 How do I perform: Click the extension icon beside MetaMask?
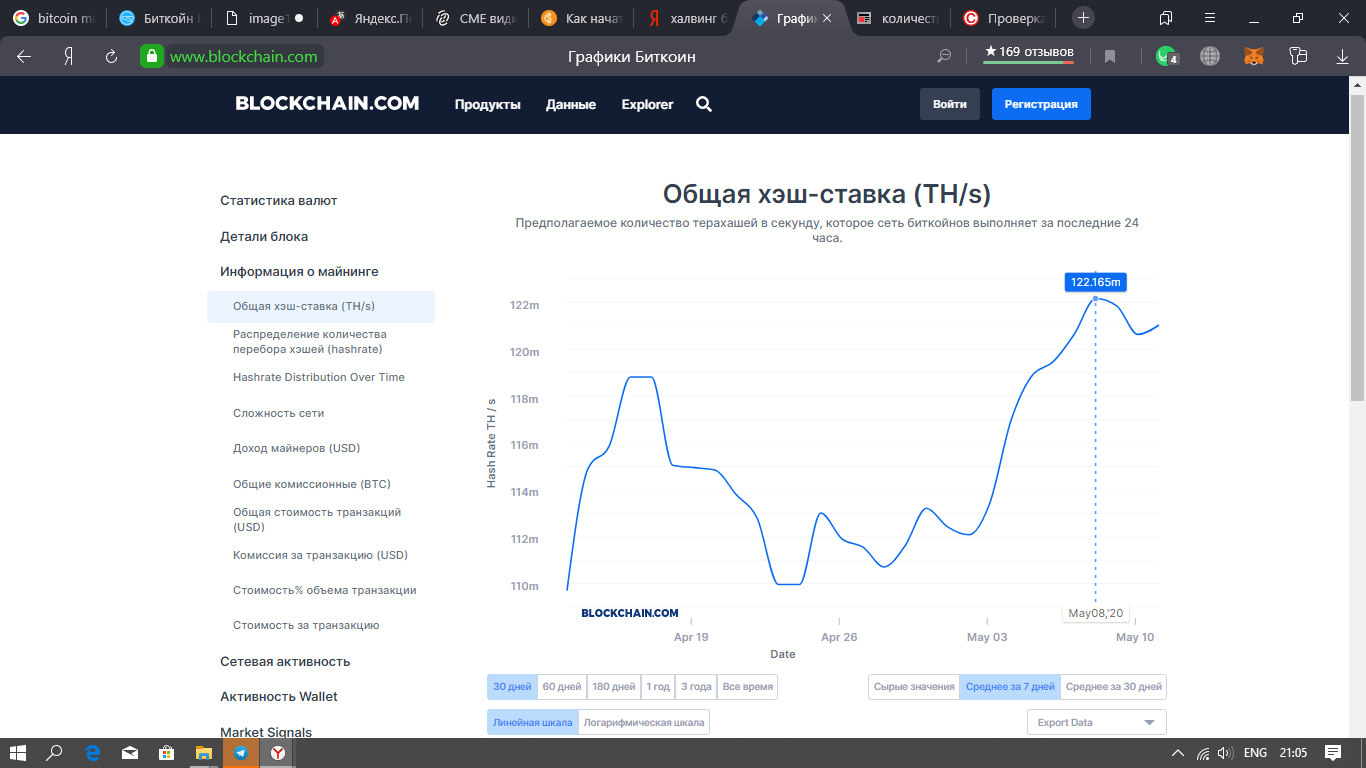point(1298,57)
